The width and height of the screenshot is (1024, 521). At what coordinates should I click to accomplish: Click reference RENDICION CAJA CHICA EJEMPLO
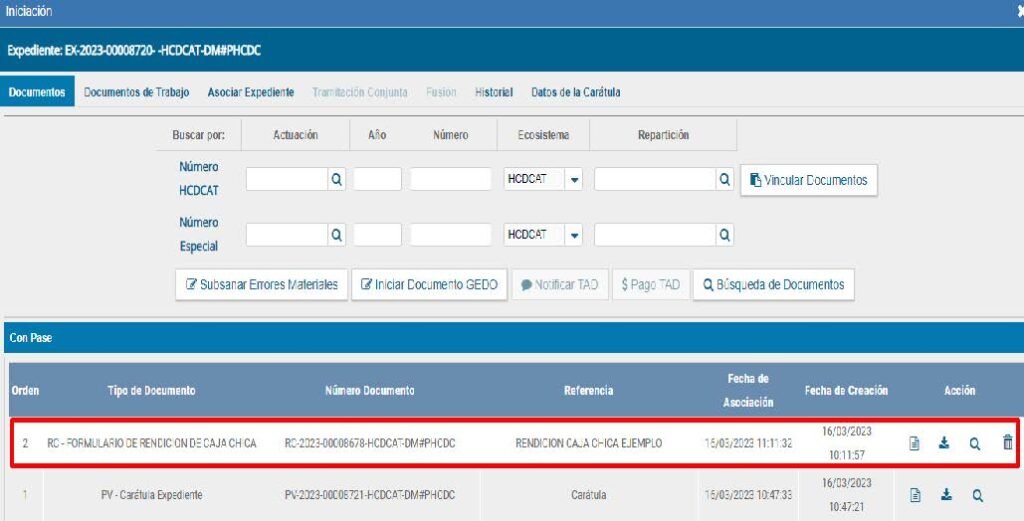pos(588,443)
